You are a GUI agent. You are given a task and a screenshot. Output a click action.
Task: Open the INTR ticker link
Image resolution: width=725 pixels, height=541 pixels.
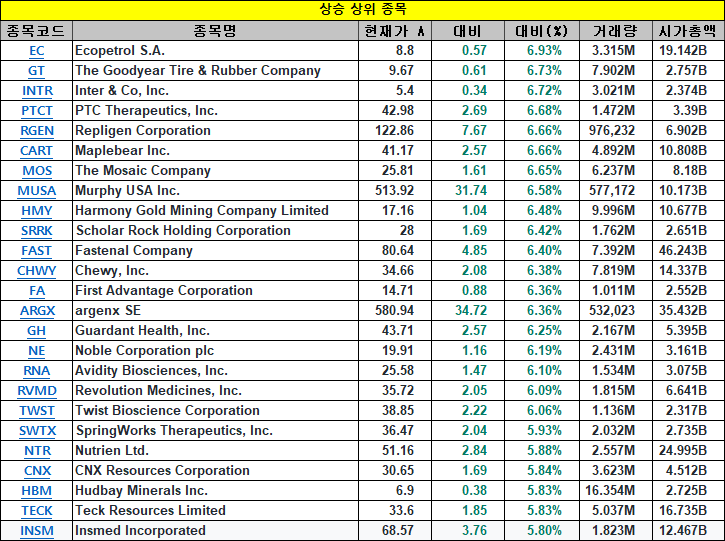coord(37,91)
